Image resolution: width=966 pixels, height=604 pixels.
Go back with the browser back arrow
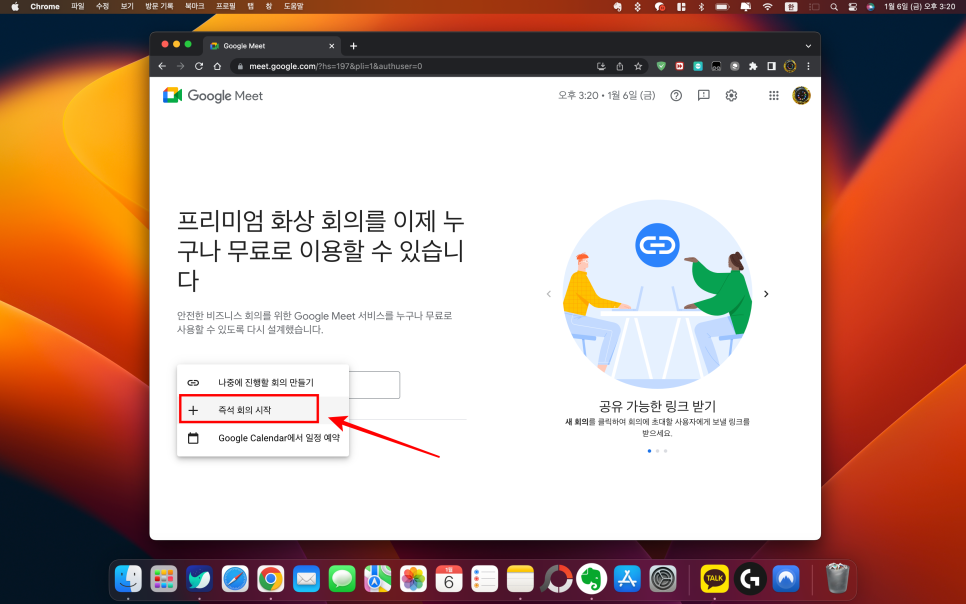162,66
